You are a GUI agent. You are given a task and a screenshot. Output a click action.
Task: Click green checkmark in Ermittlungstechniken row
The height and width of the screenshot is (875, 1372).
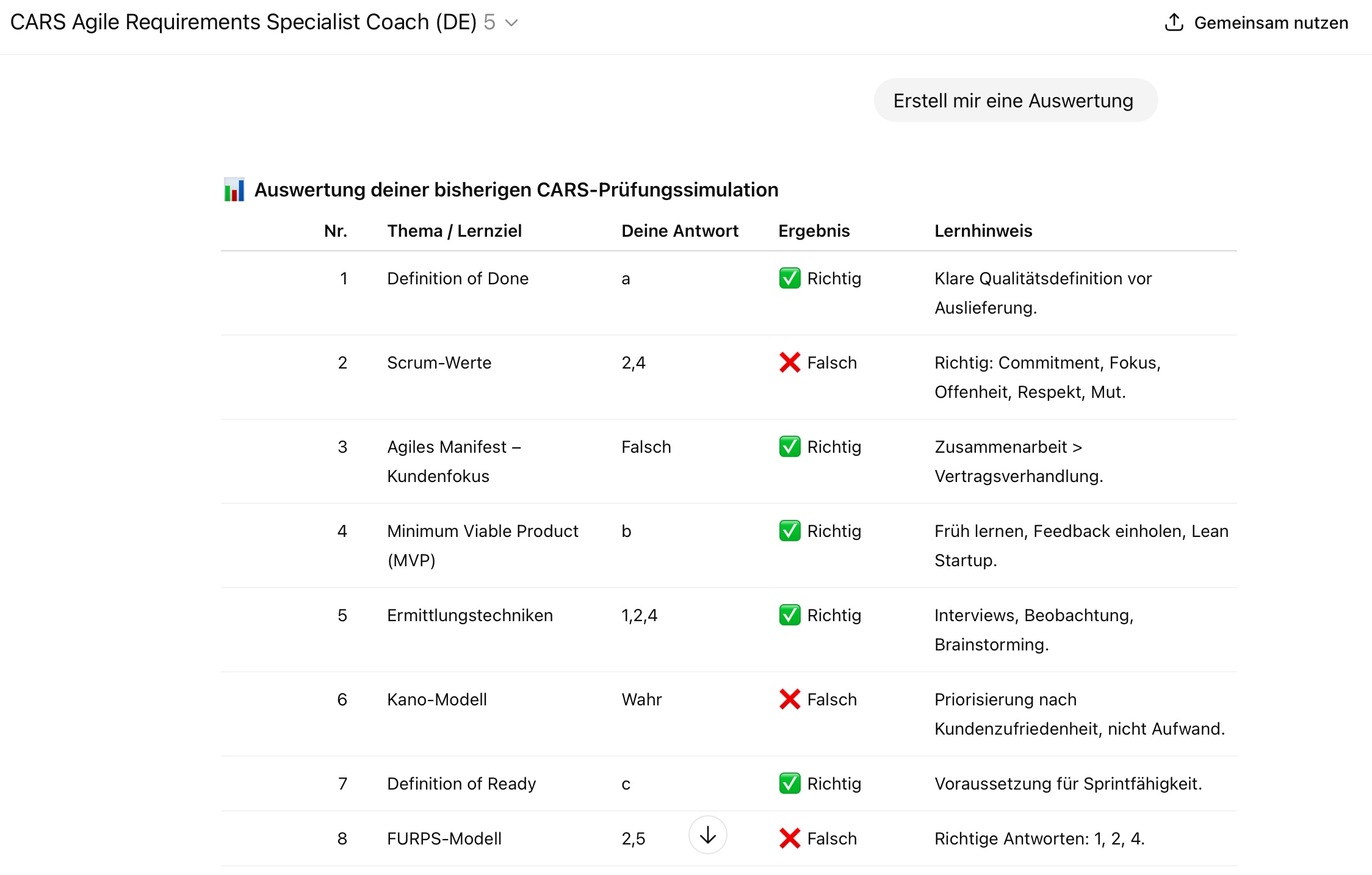[790, 615]
